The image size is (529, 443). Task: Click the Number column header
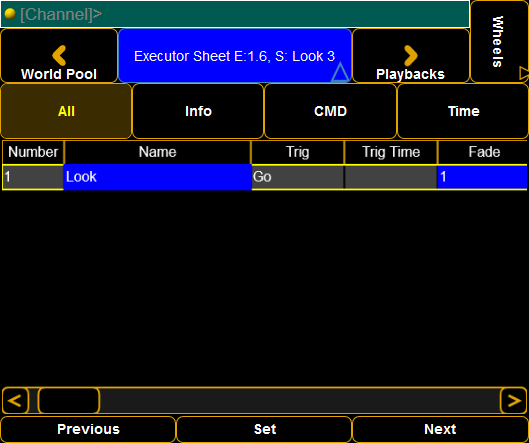click(x=33, y=152)
